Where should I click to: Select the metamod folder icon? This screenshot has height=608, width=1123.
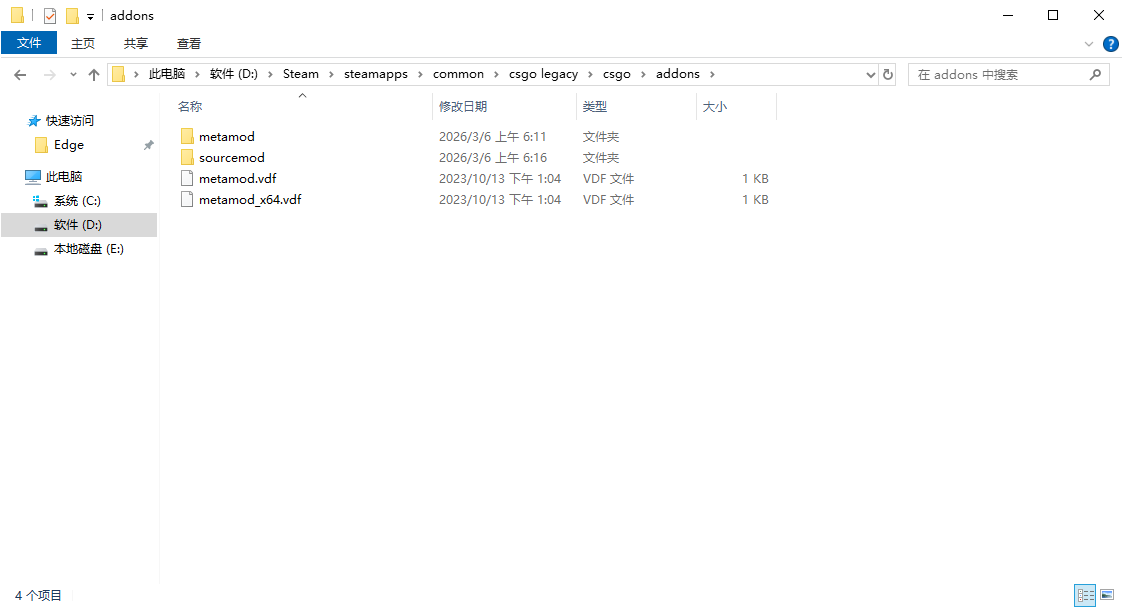pyautogui.click(x=187, y=137)
